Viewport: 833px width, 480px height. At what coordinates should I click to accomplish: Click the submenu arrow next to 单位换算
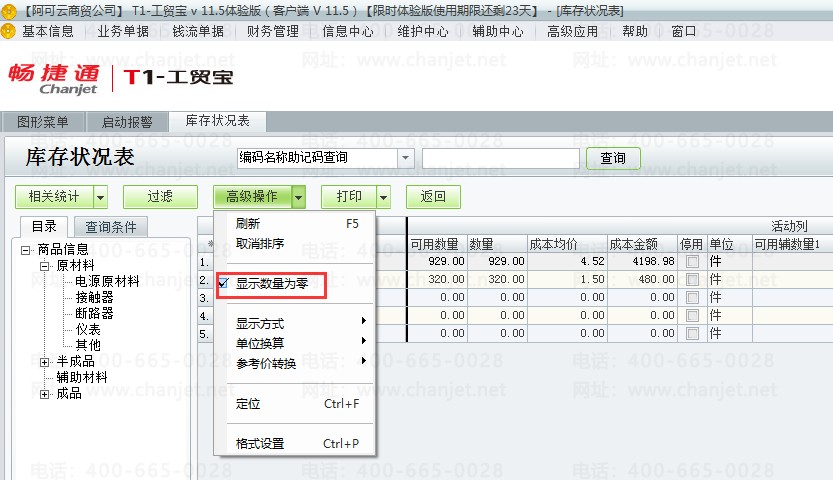(x=363, y=341)
